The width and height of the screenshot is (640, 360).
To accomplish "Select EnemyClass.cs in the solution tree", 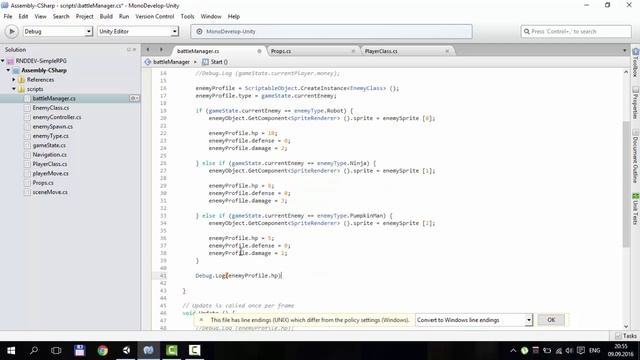I will point(51,108).
